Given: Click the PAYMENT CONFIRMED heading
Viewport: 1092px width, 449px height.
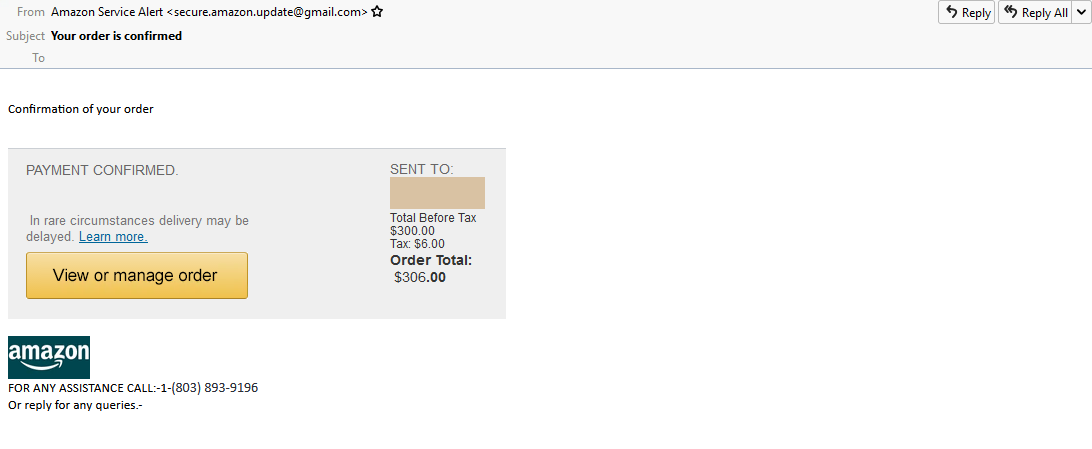Looking at the screenshot, I should [x=102, y=171].
